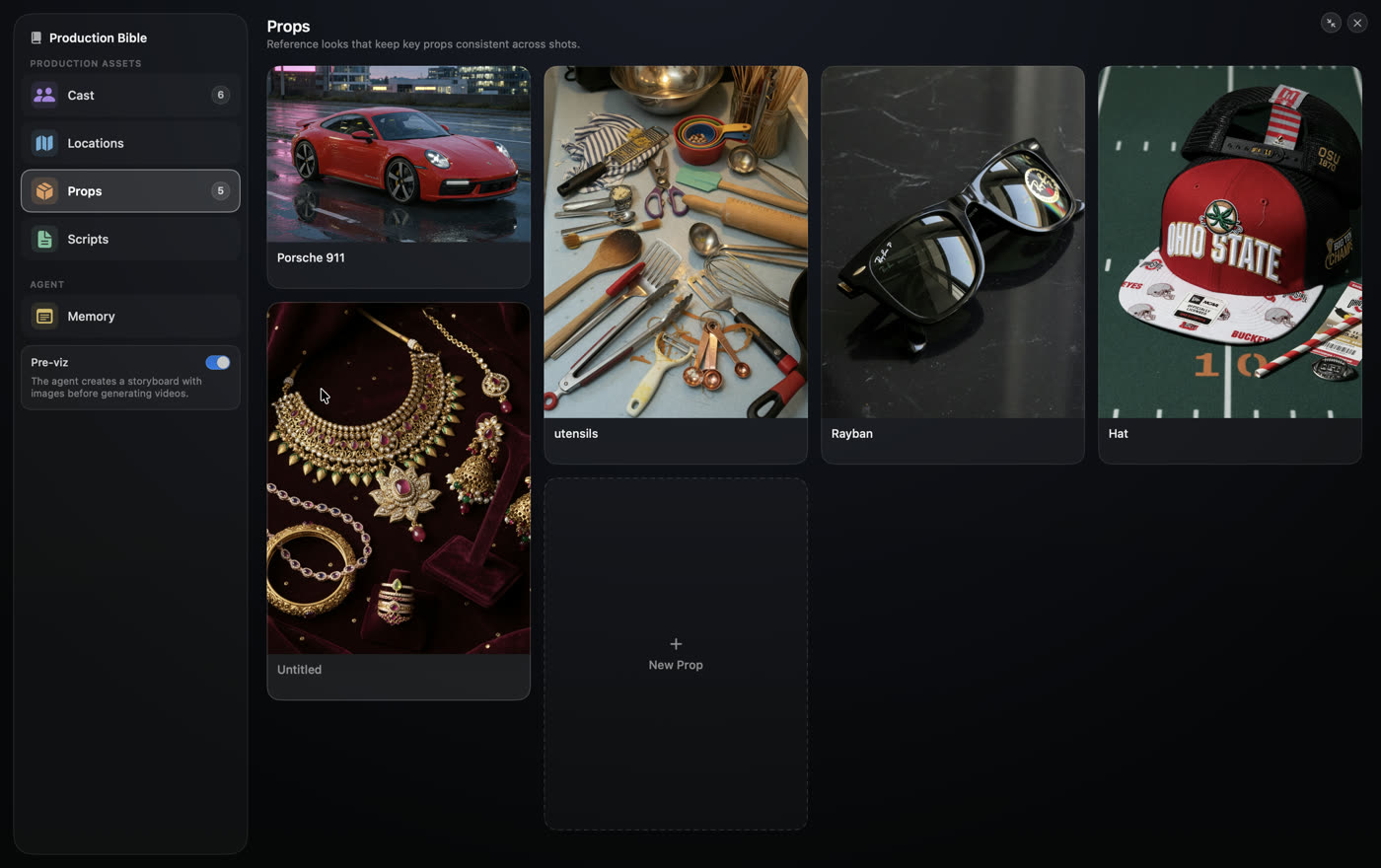
Task: Open the Ohio State Hat prop image
Action: pos(1230,242)
